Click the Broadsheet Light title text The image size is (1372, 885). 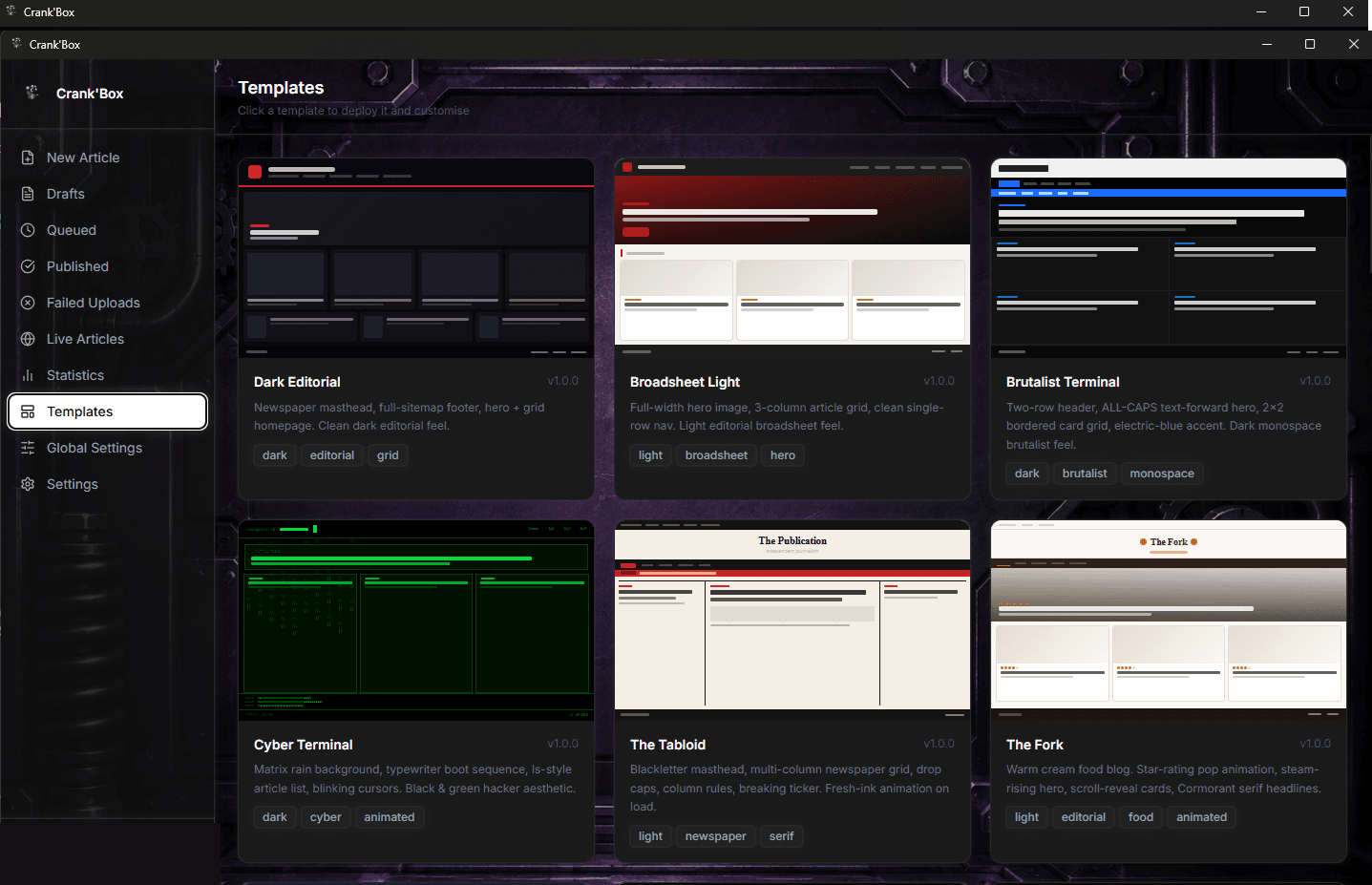click(685, 382)
